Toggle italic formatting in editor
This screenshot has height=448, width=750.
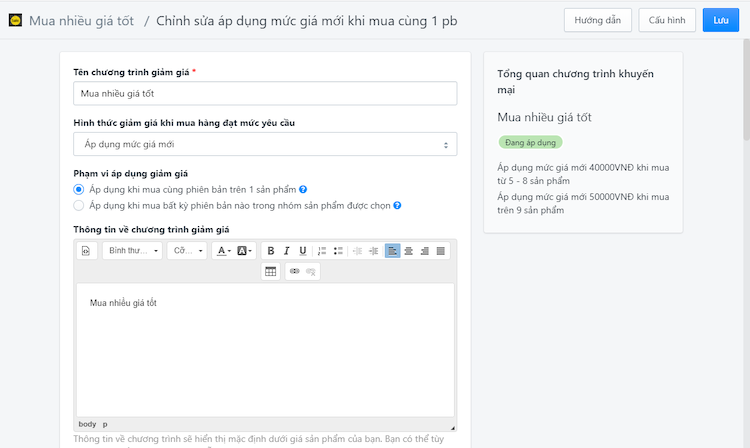coord(287,251)
